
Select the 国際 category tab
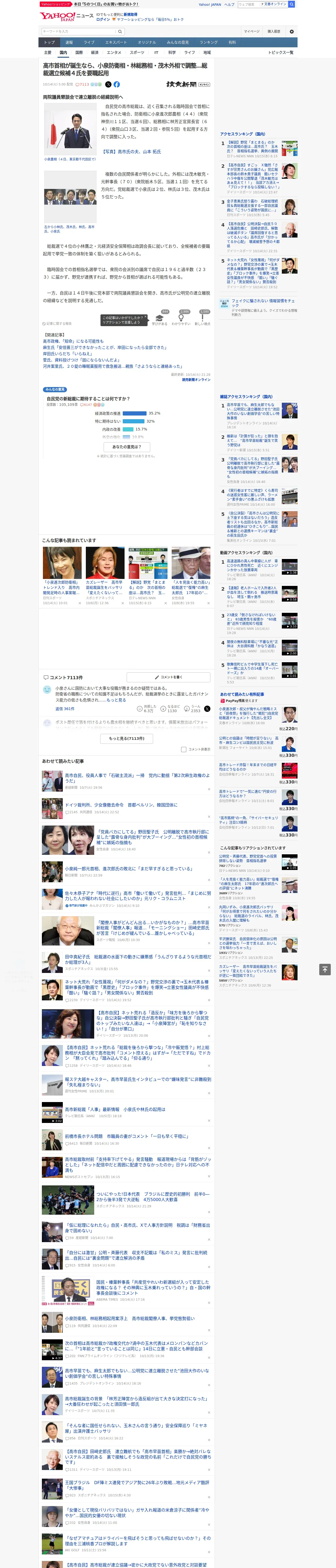[x=79, y=52]
